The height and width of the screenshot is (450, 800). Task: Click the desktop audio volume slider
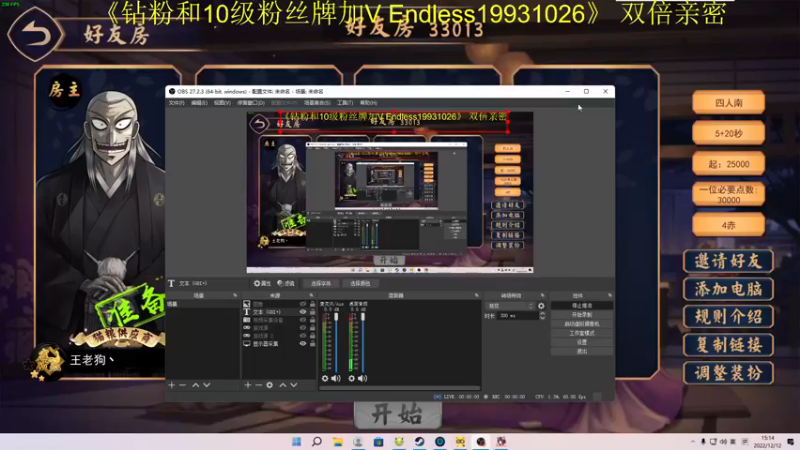(x=363, y=342)
